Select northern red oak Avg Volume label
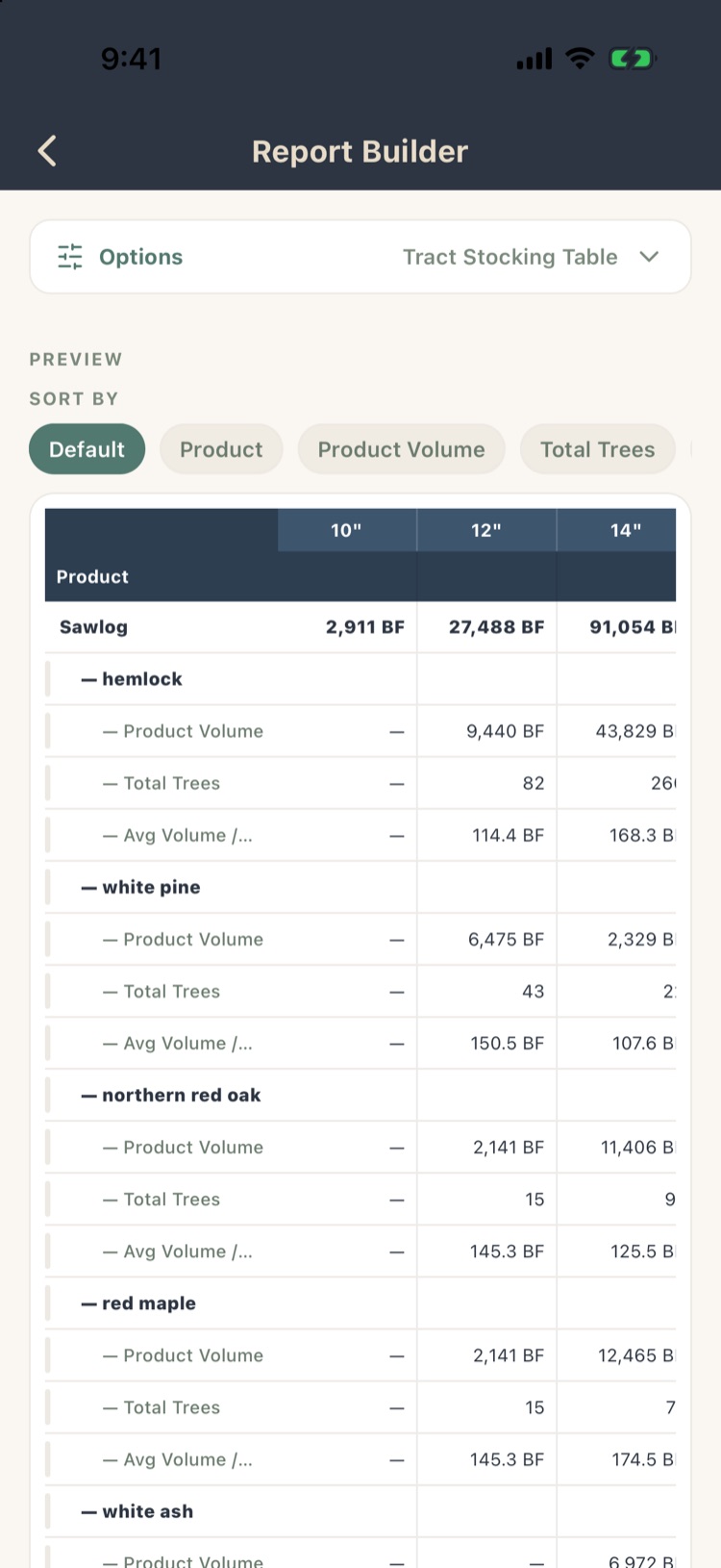Viewport: 721px width, 1568px height. 177,1252
